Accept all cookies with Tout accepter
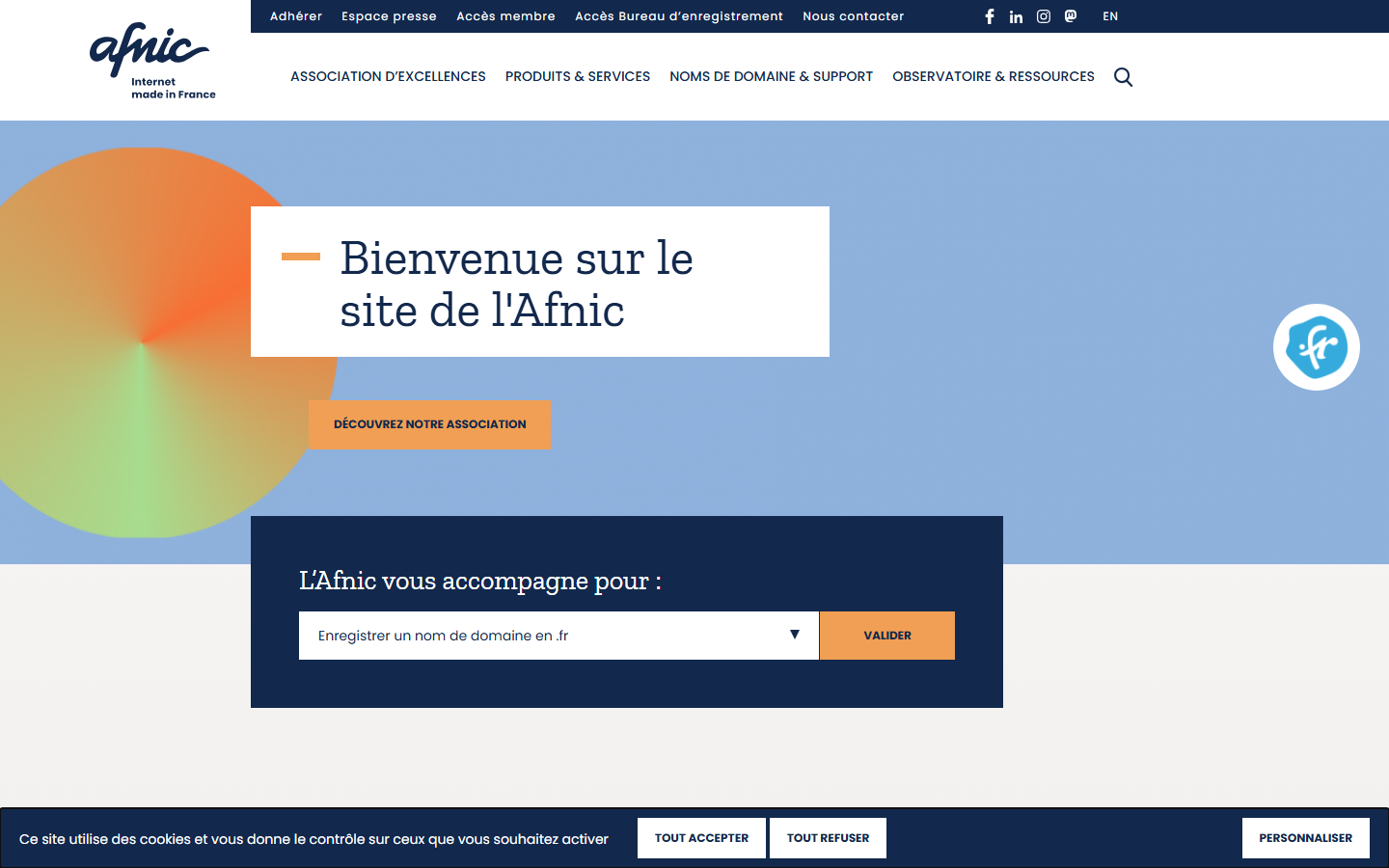The height and width of the screenshot is (868, 1389). coord(701,838)
